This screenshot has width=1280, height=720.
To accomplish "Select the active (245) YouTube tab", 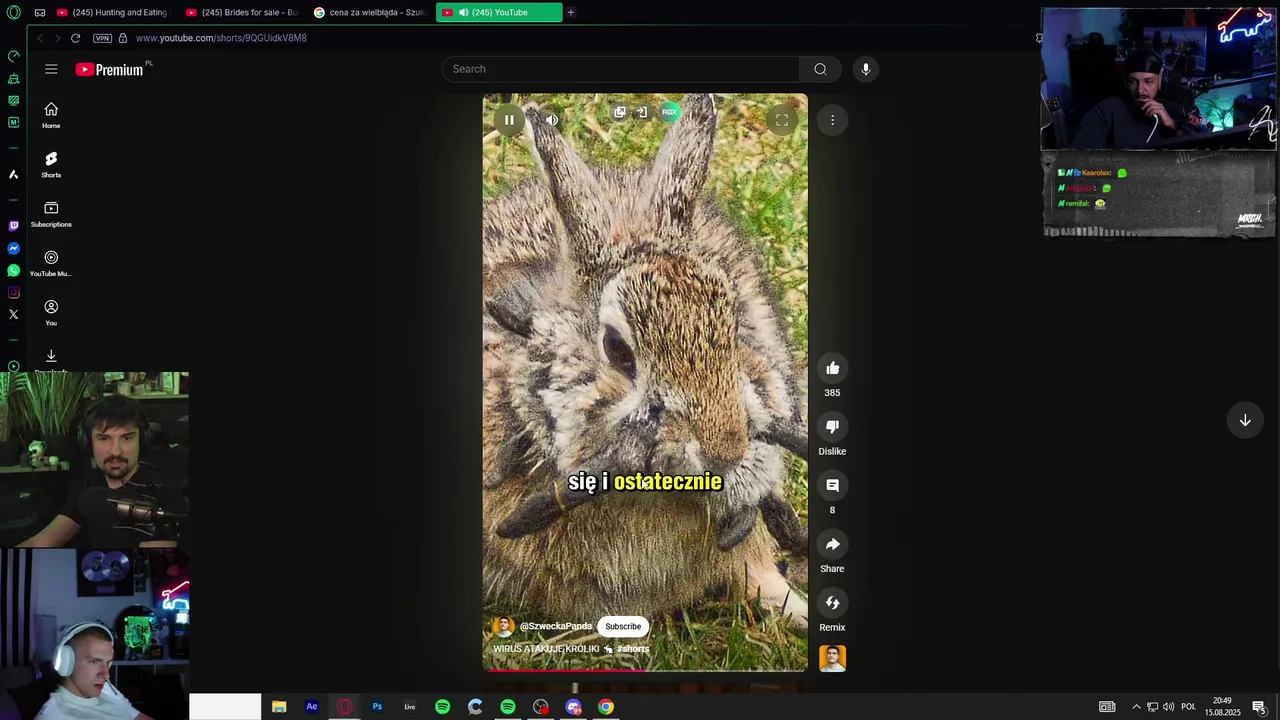I will [498, 12].
